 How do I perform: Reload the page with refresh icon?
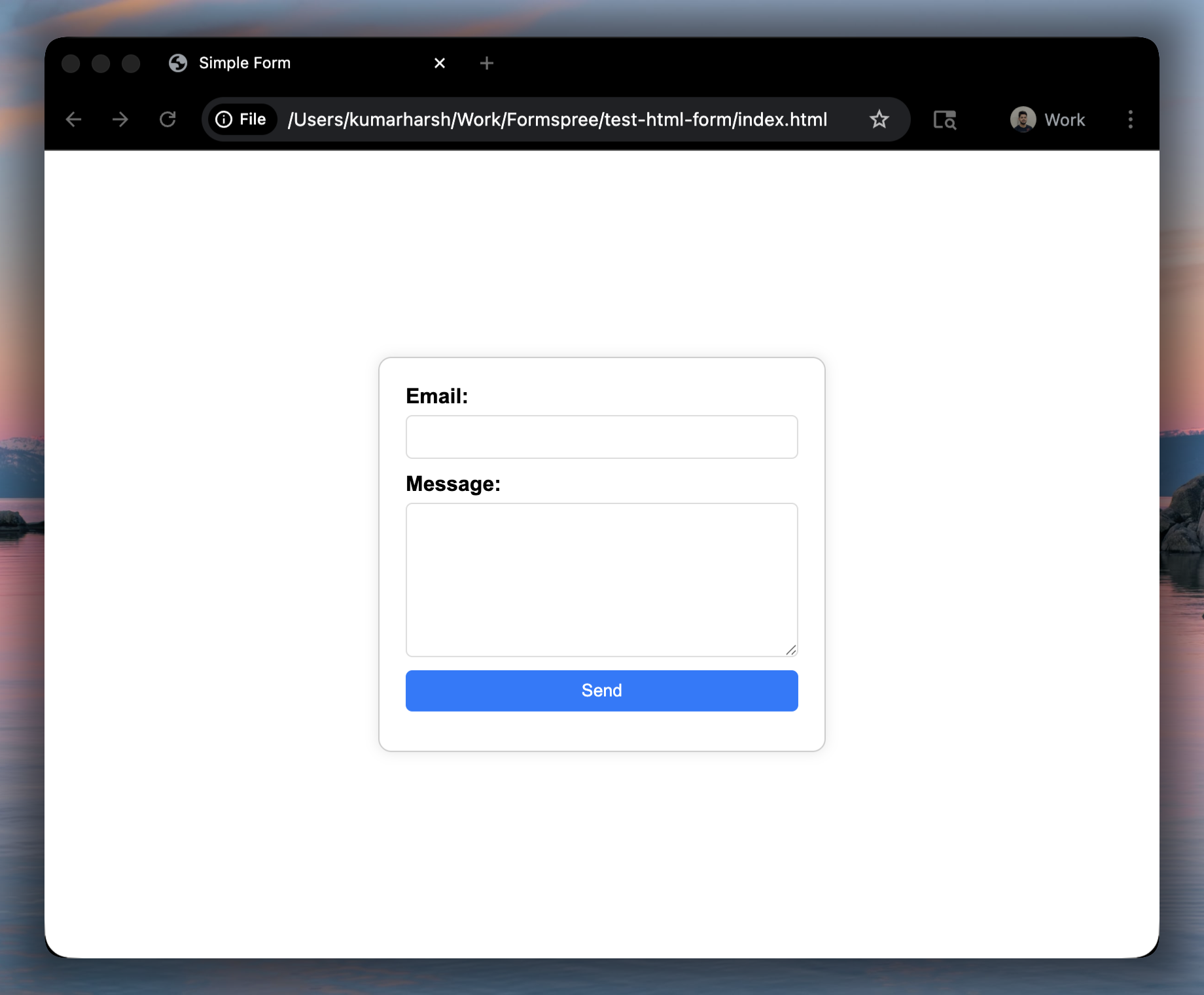[168, 119]
